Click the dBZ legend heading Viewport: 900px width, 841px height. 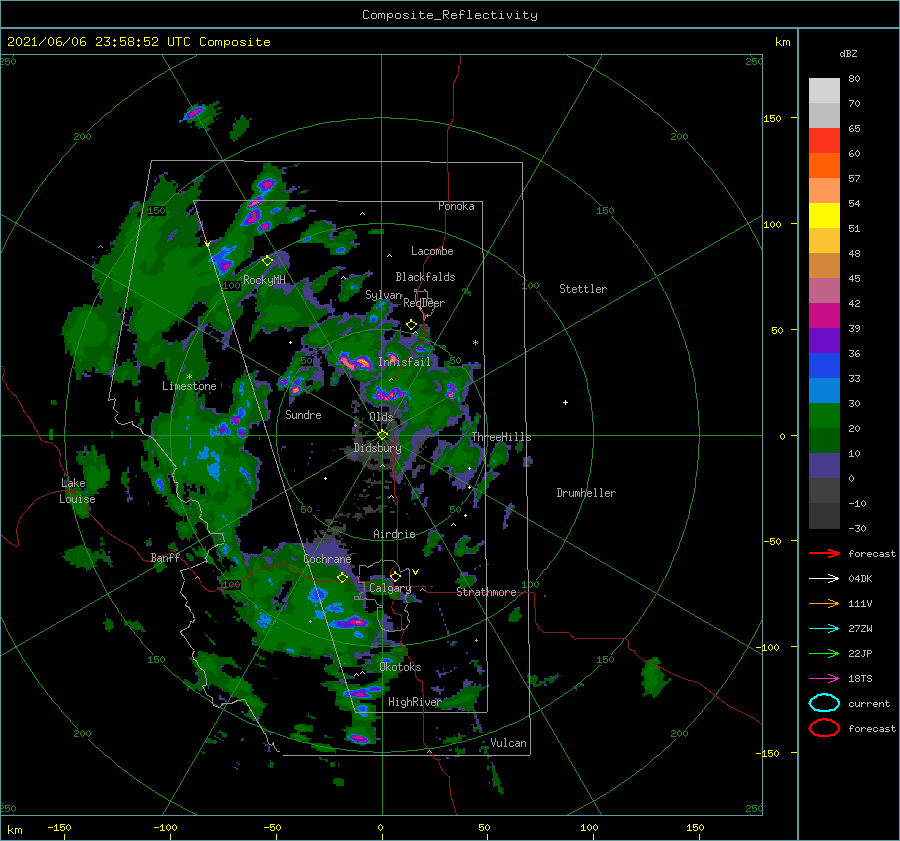pos(848,53)
